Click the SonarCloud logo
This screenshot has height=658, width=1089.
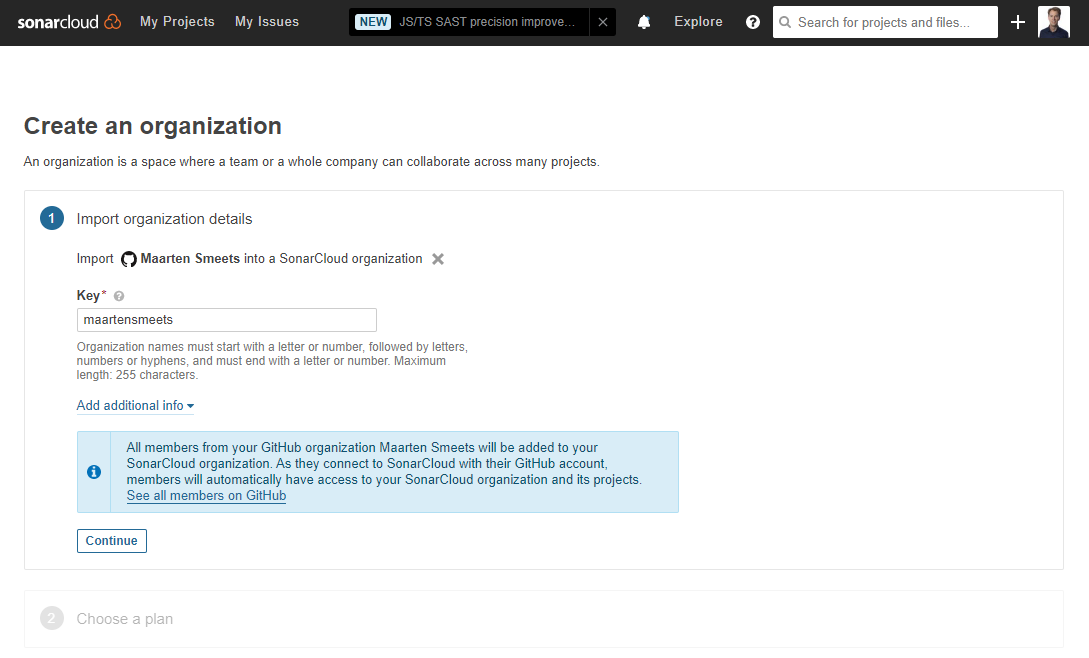click(x=68, y=22)
